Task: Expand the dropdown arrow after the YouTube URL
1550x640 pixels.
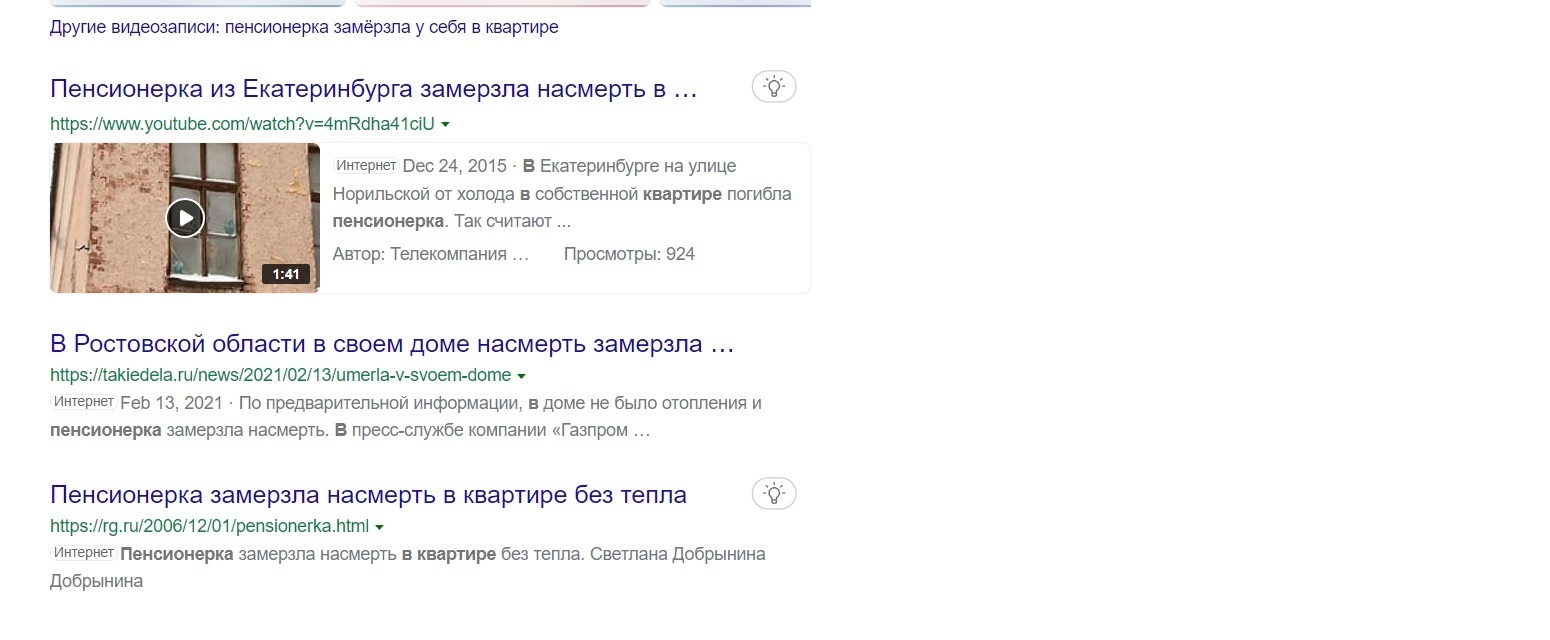Action: coord(445,125)
